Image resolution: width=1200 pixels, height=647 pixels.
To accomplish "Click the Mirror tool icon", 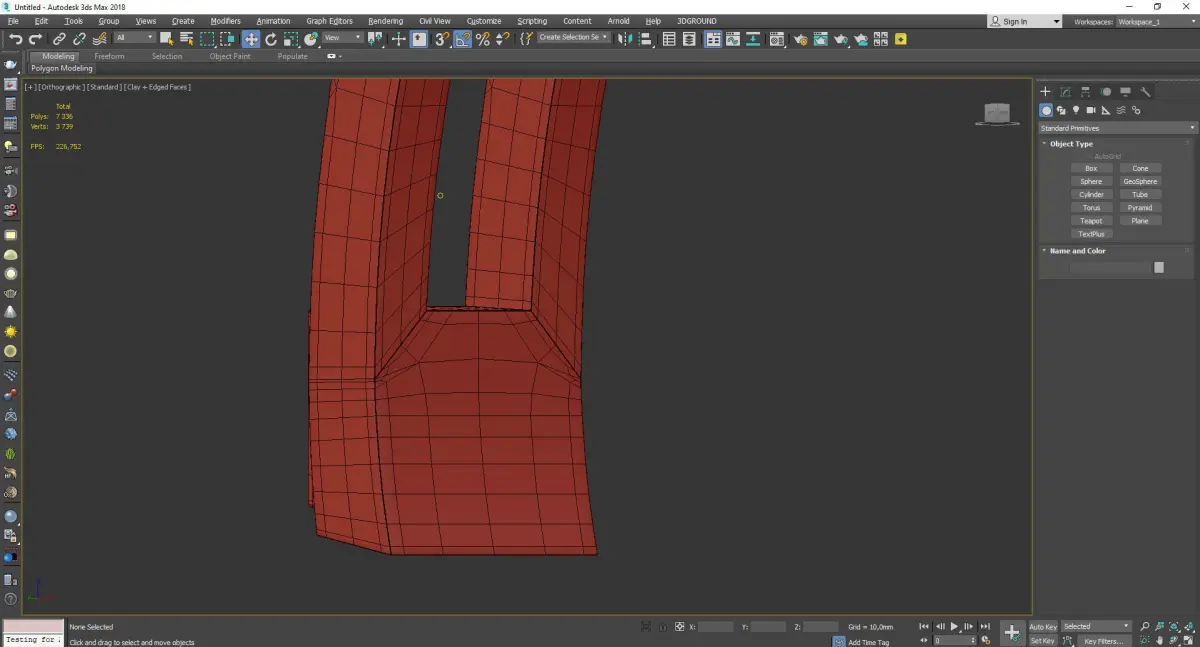I will click(x=624, y=39).
